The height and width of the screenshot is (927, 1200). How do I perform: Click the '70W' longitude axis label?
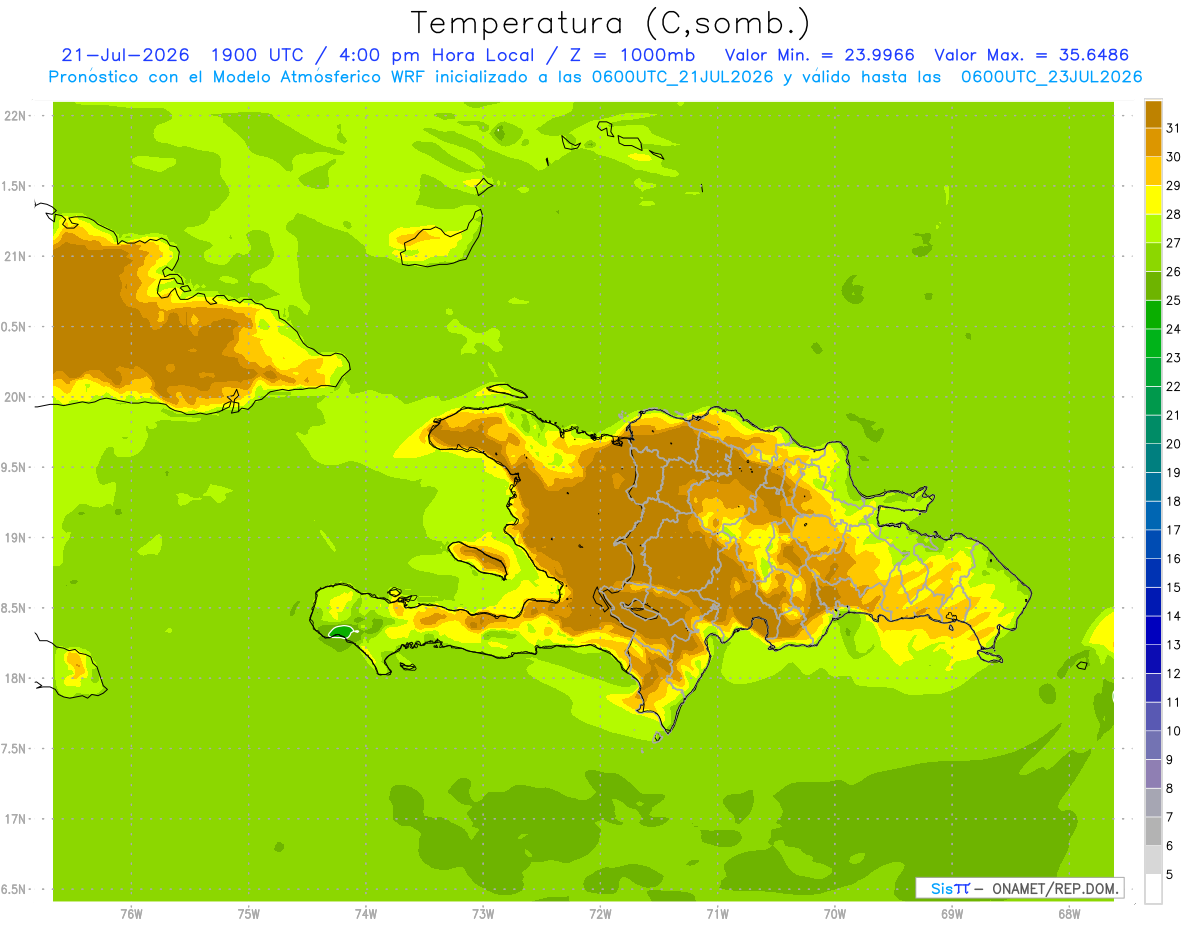835,913
